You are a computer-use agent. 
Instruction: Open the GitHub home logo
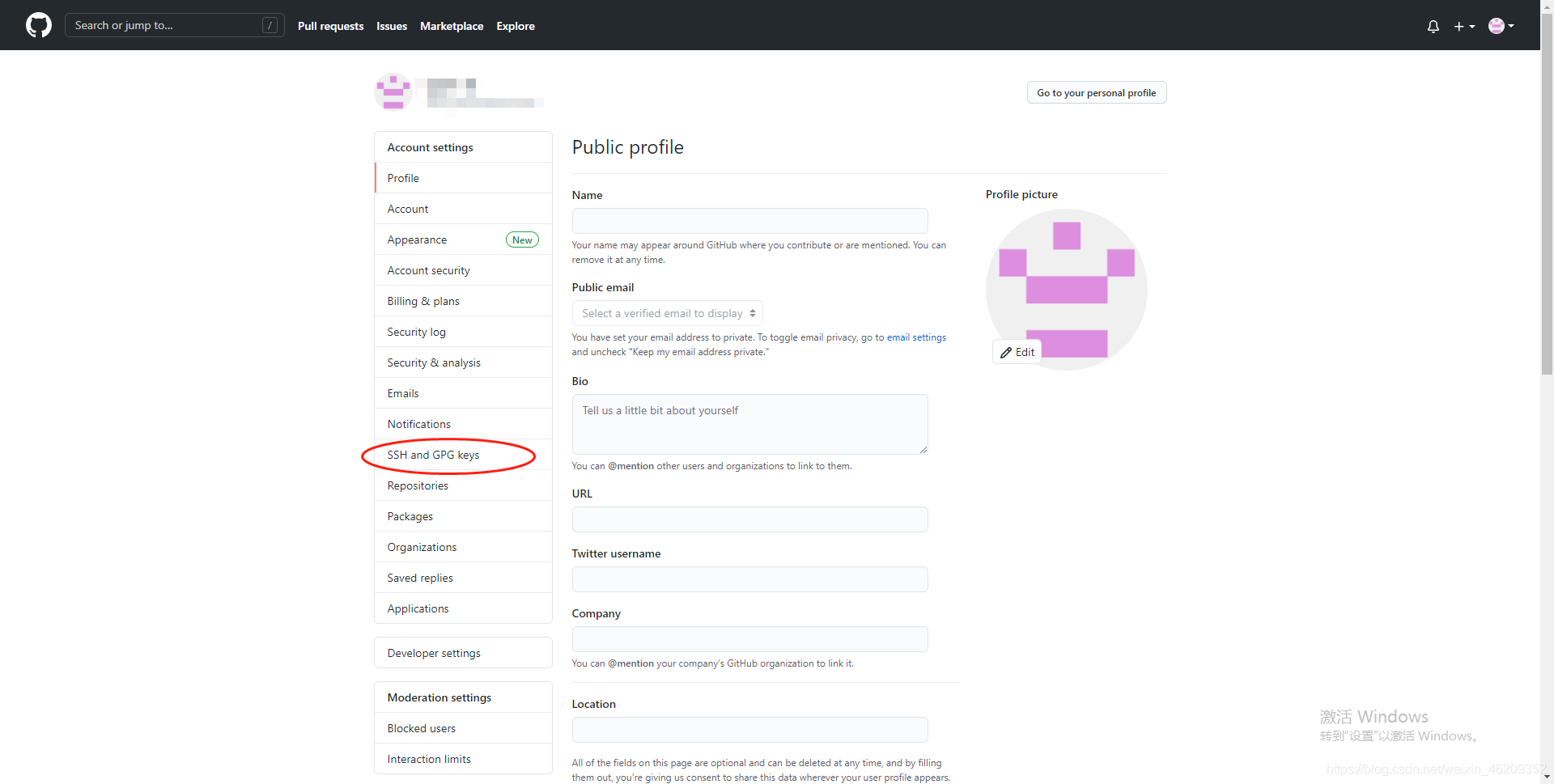pyautogui.click(x=39, y=25)
